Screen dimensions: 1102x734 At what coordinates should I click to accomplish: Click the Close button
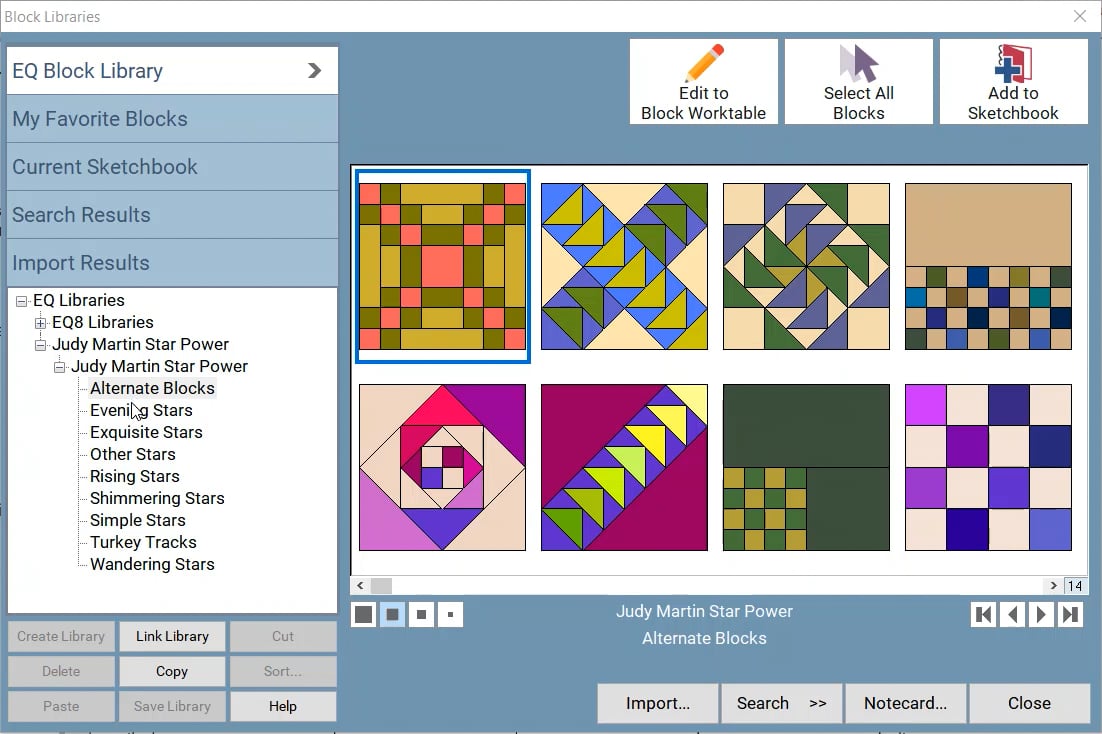coord(1029,703)
